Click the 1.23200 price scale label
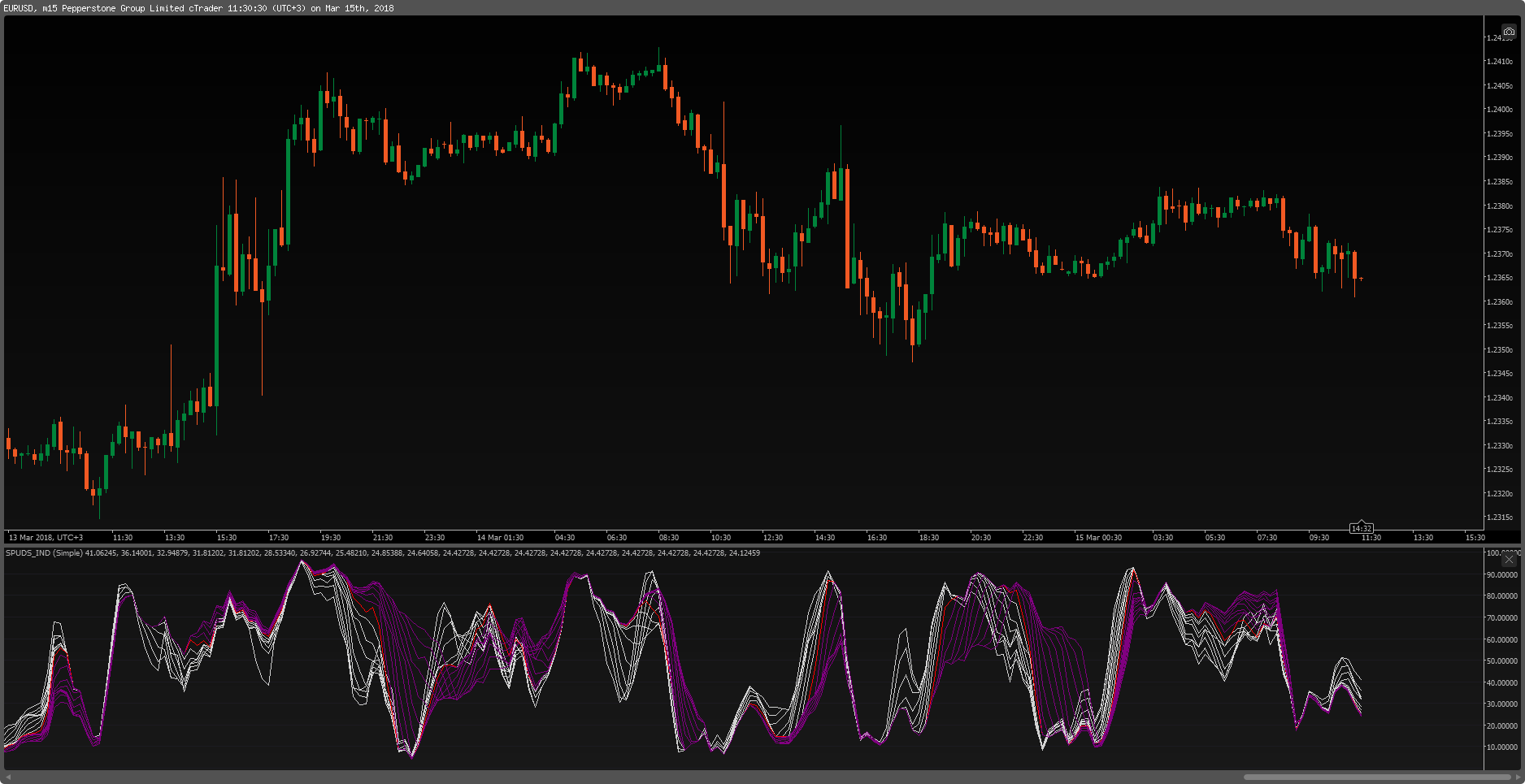Screen dimensions: 1525x784 pos(1500,494)
